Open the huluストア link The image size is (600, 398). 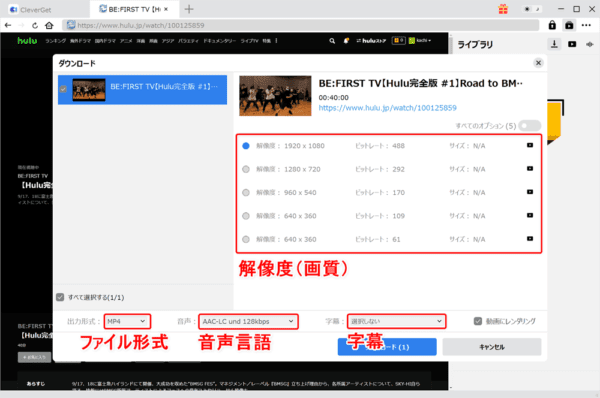[x=371, y=41]
